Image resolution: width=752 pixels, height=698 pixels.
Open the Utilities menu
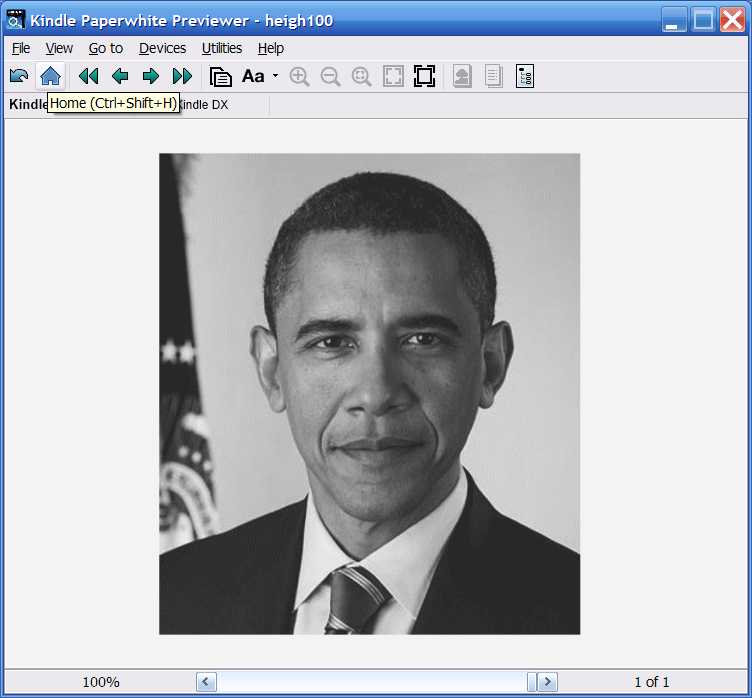222,48
